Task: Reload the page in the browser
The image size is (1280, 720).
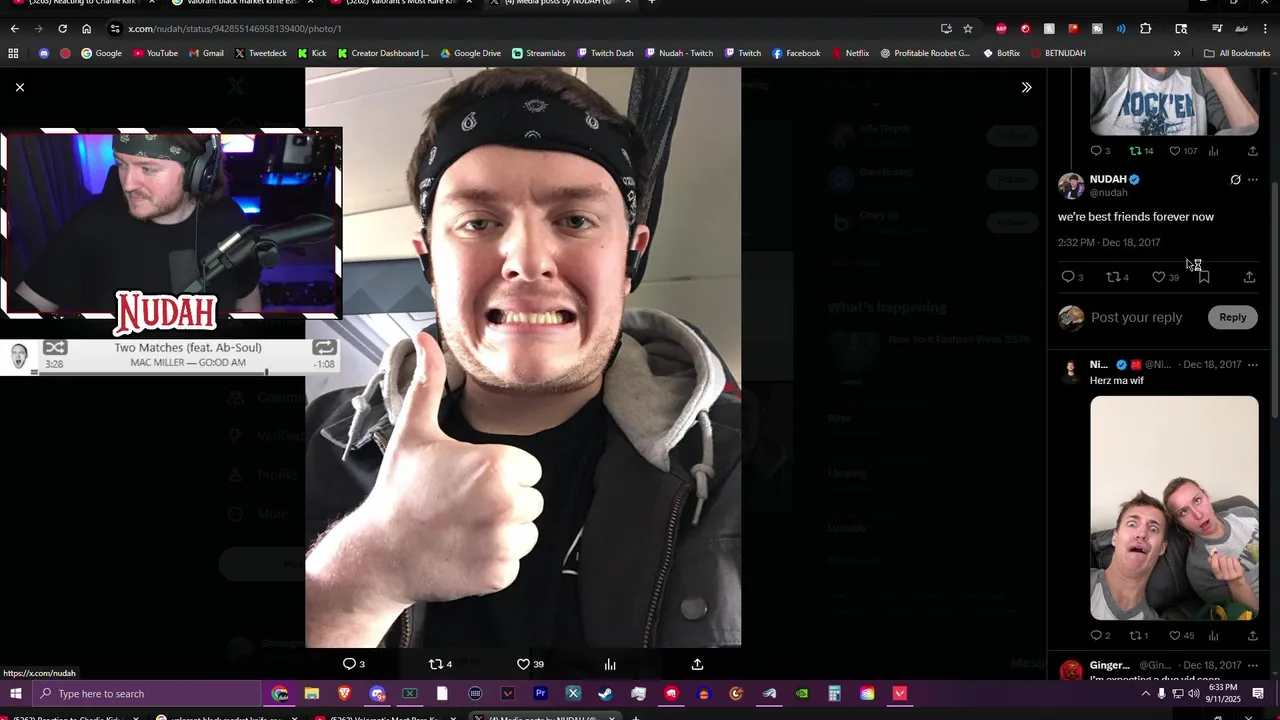Action: 62,29
